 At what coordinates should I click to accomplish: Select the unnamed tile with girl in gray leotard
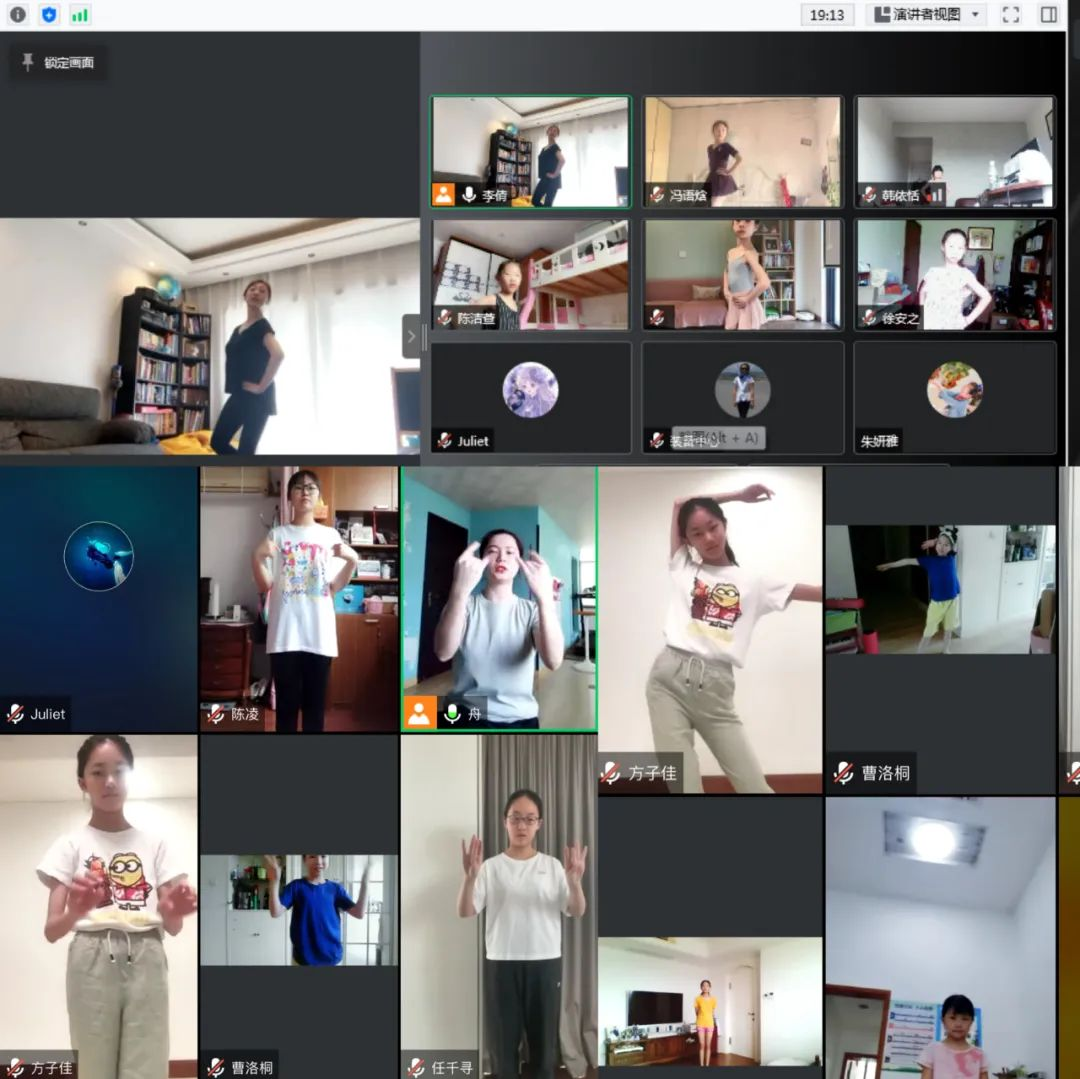coord(742,275)
